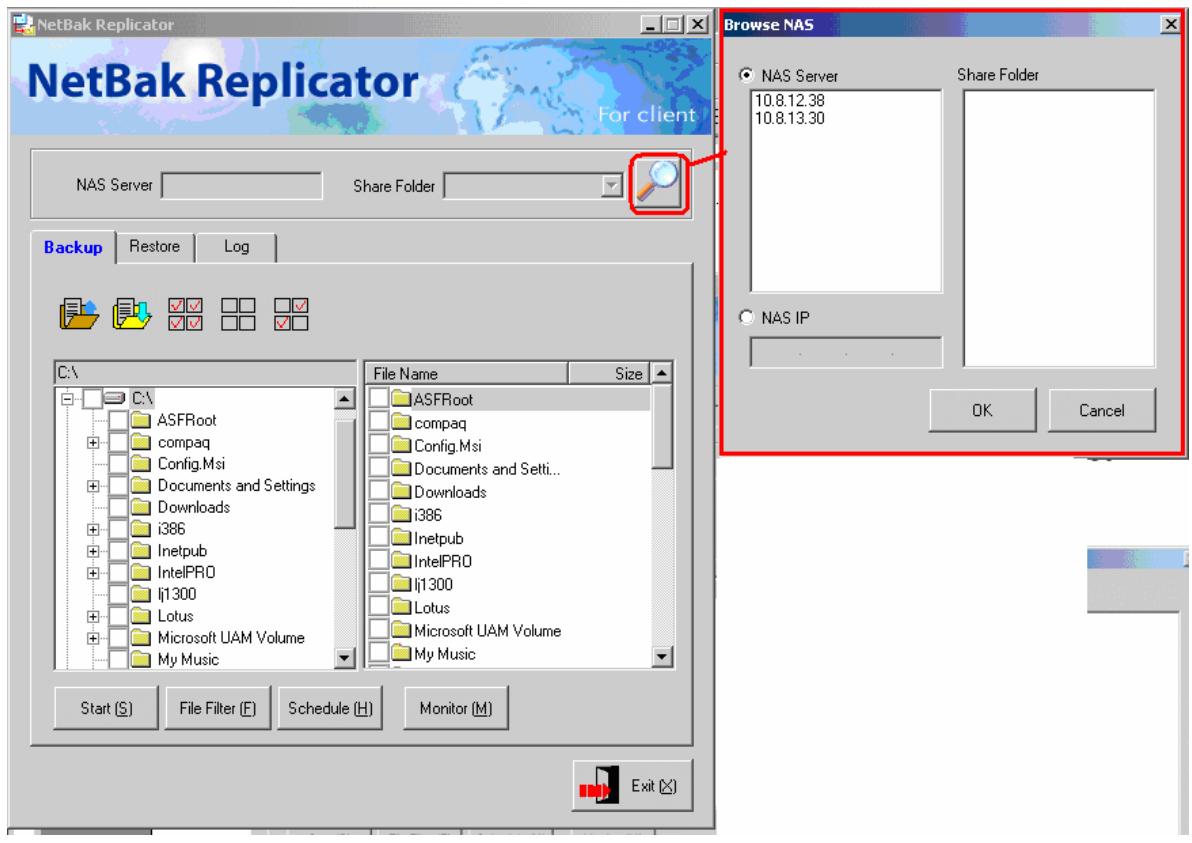
Task: Select lj1300 in the folder tree
Action: point(177,594)
